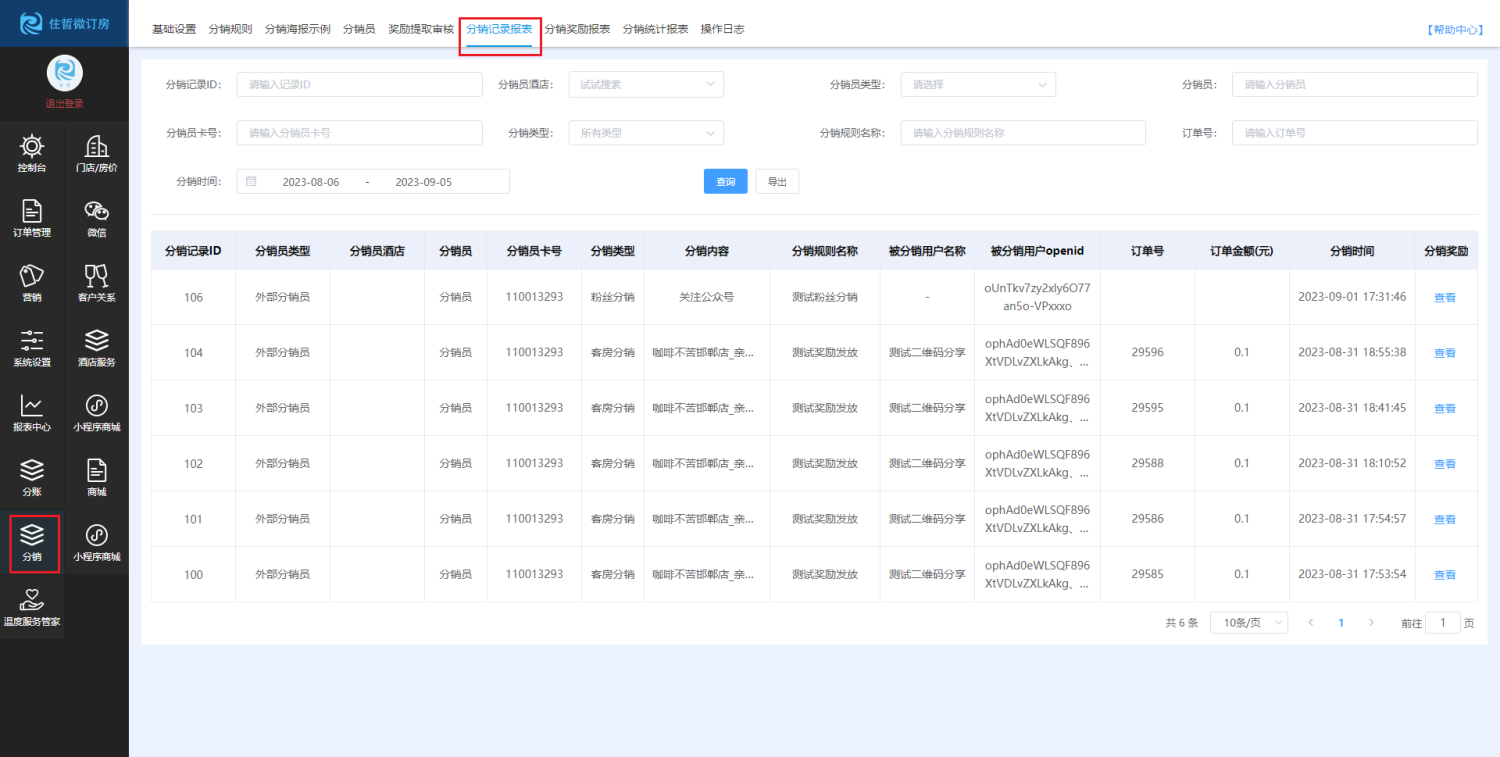Open the 帮助中心 link
This screenshot has height=757, width=1500.
pos(1454,30)
